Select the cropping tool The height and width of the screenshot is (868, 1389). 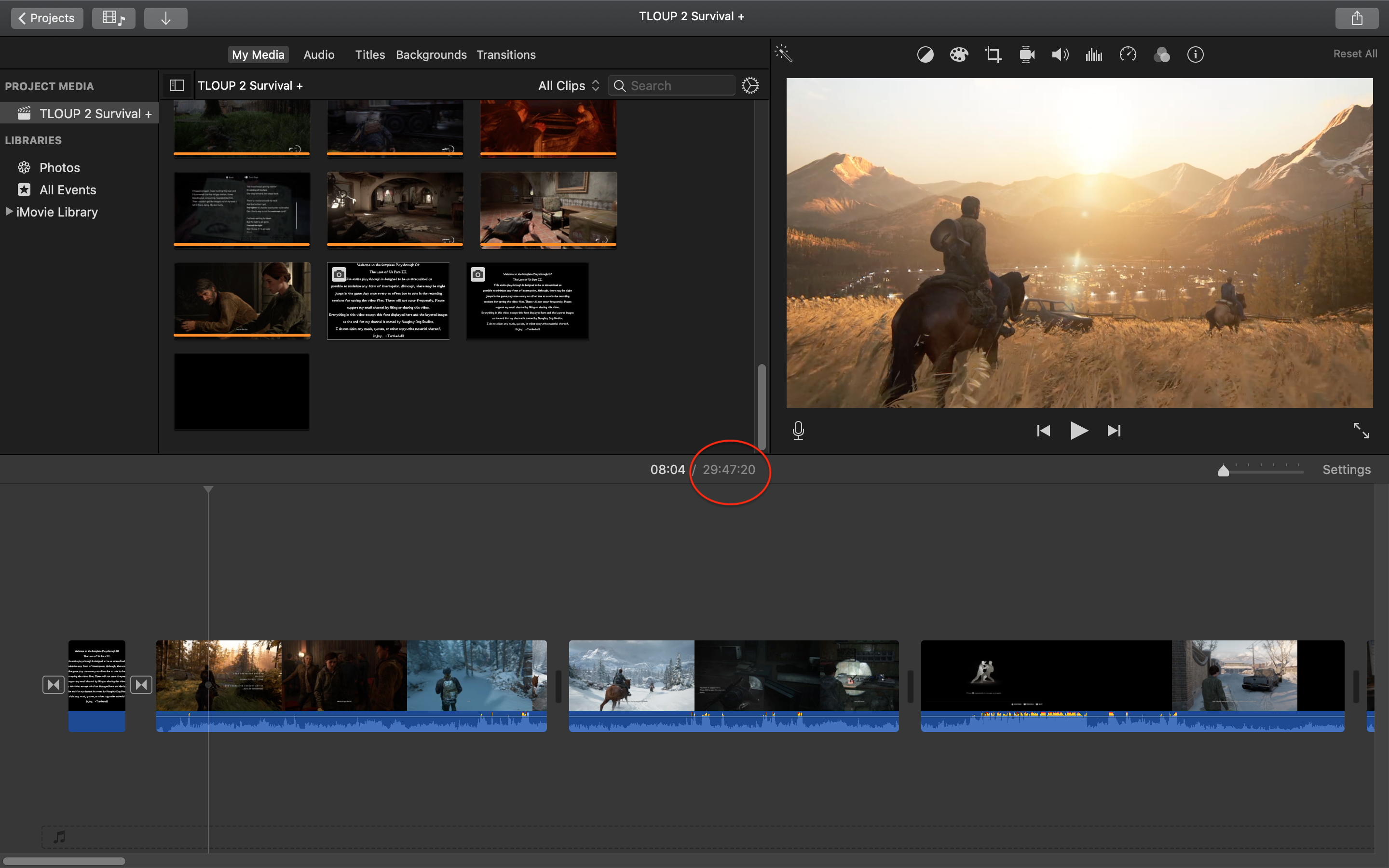coord(993,54)
